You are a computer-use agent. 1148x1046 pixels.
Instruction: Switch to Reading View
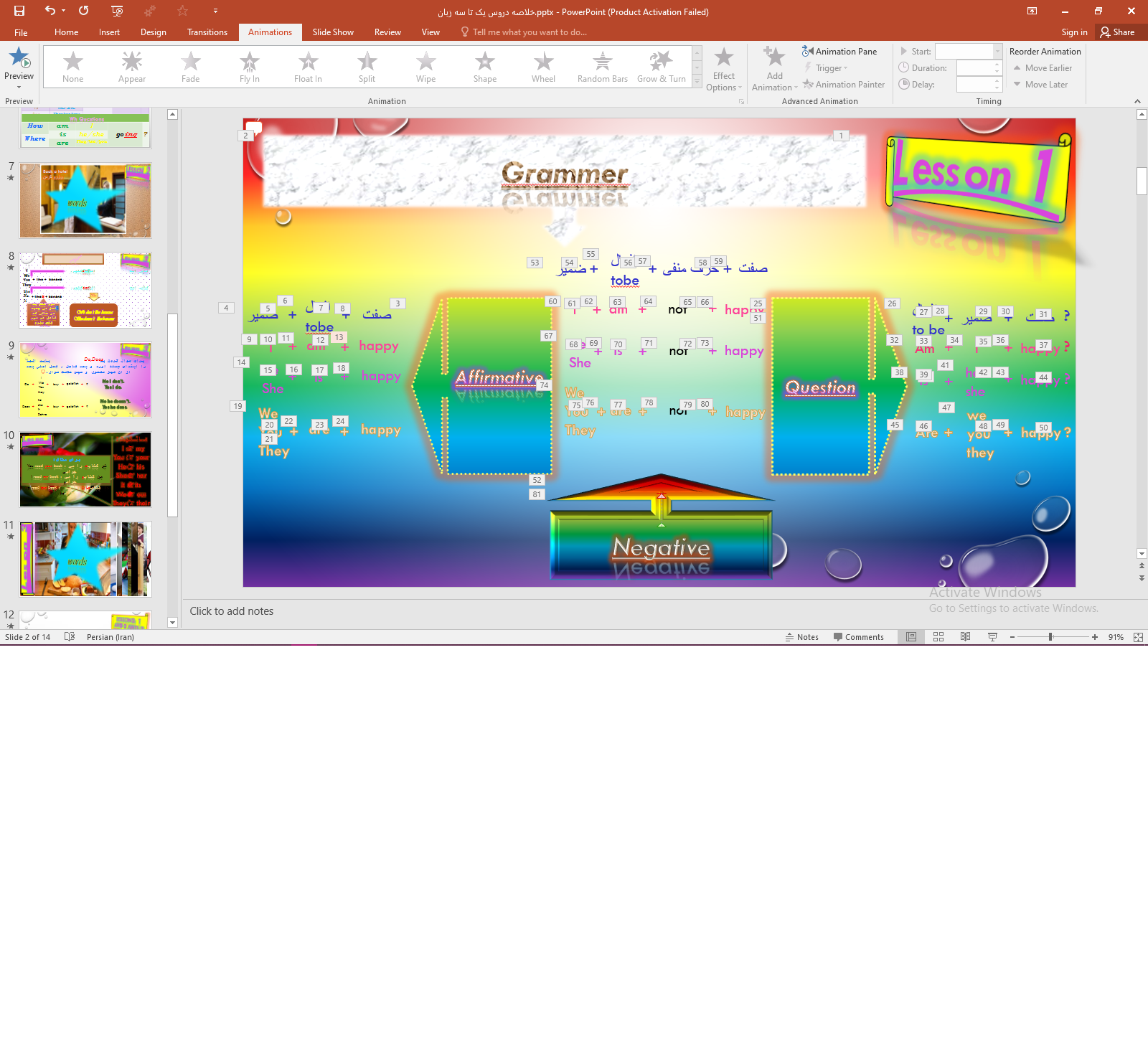966,637
